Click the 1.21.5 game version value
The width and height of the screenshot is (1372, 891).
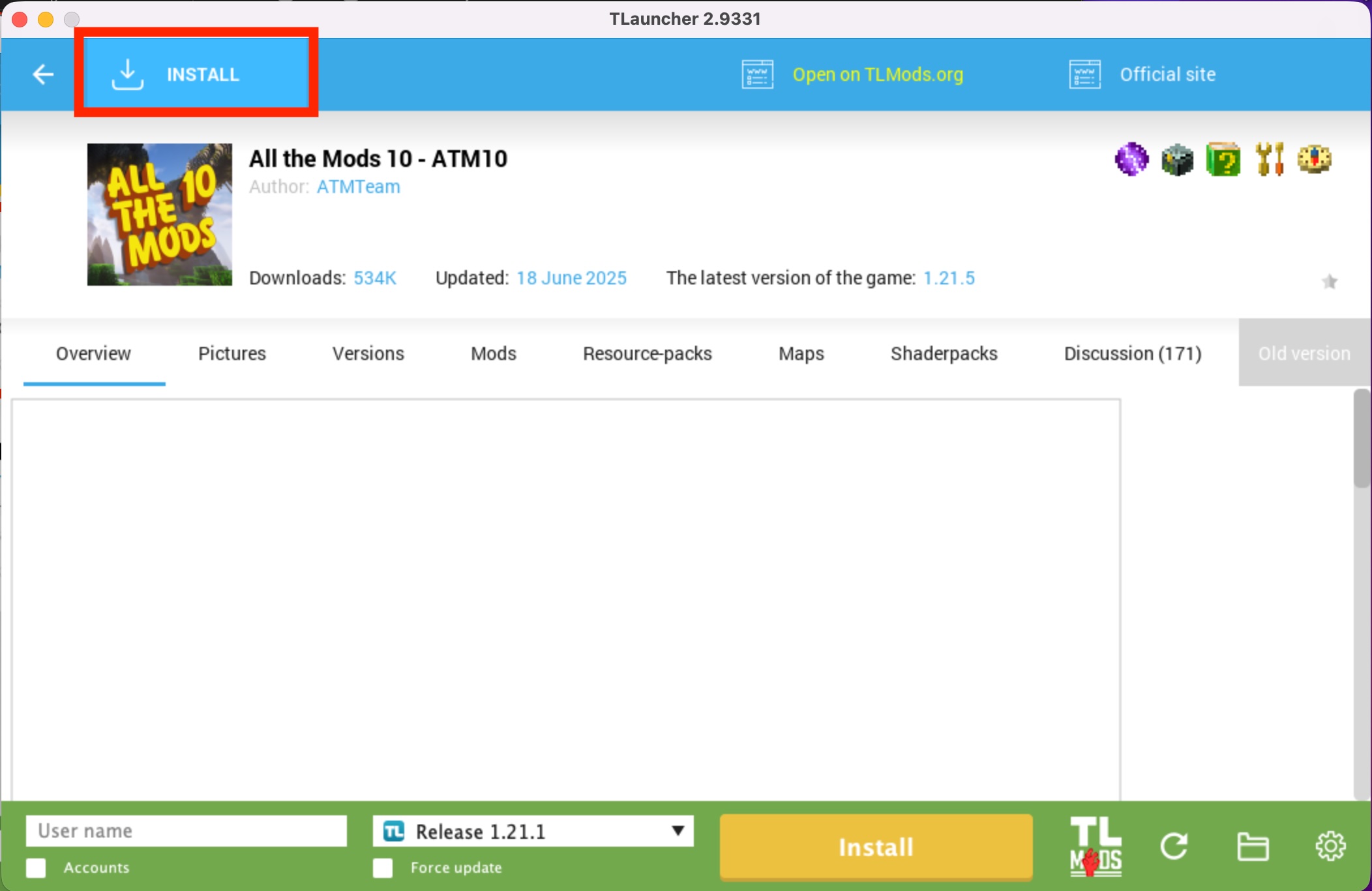tap(949, 278)
